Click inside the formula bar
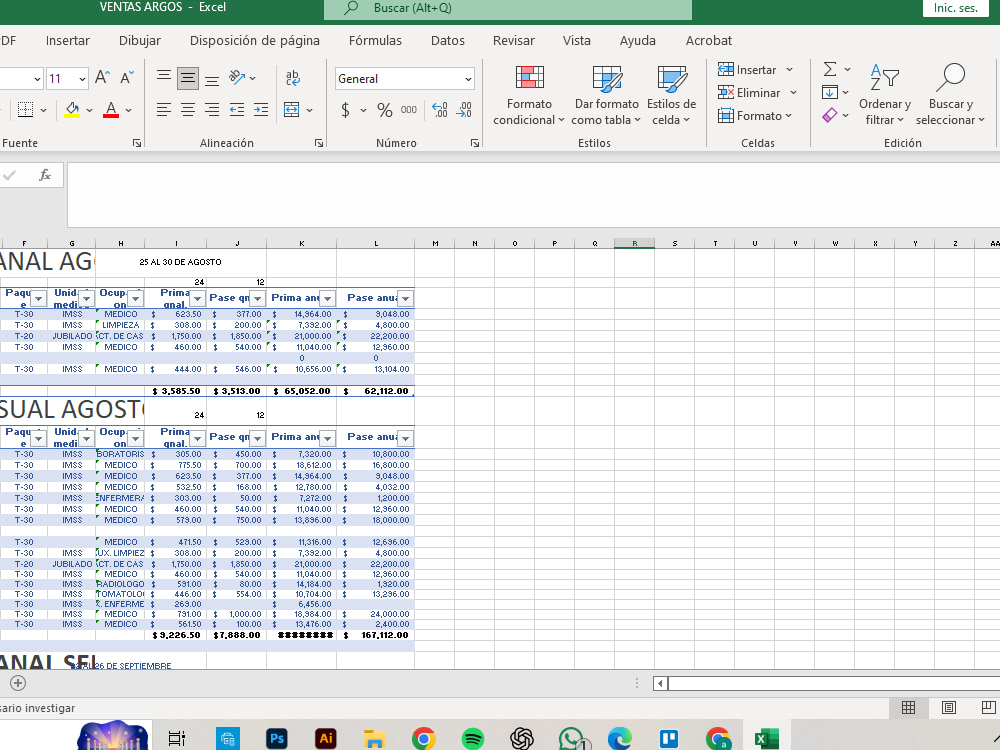The height and width of the screenshot is (750, 1000). coord(533,195)
